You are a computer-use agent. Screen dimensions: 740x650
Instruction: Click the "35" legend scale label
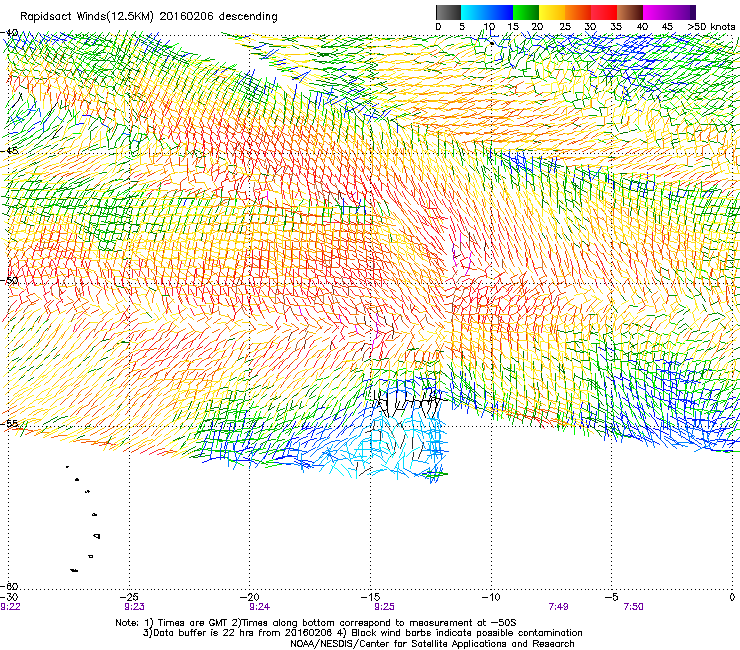616,27
